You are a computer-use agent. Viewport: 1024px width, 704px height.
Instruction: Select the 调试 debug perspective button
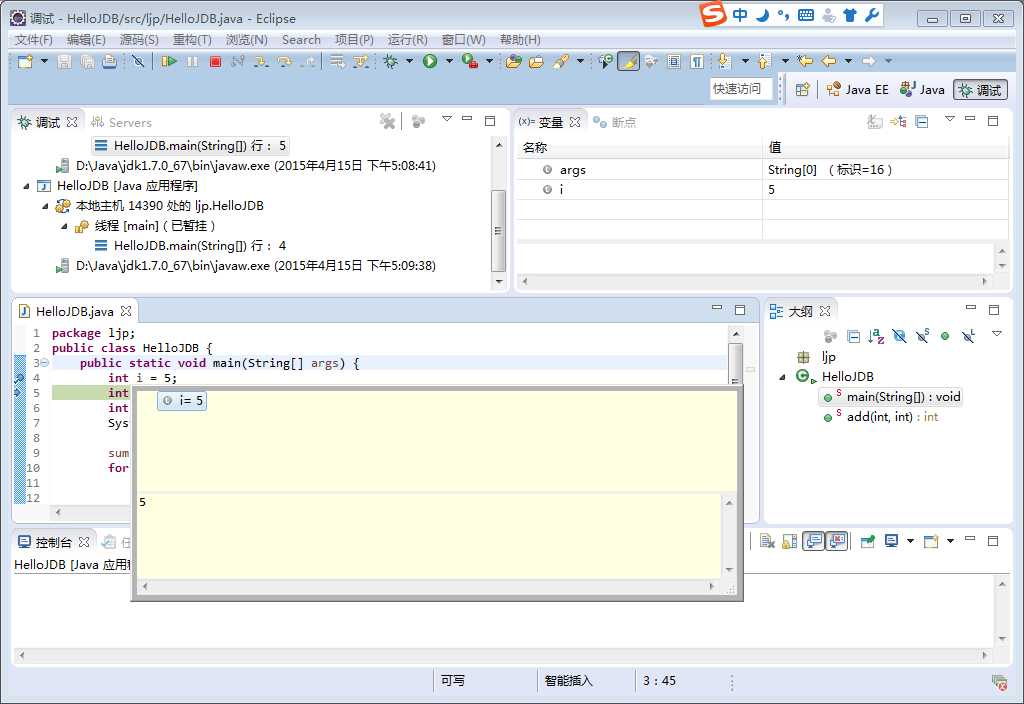tap(980, 89)
